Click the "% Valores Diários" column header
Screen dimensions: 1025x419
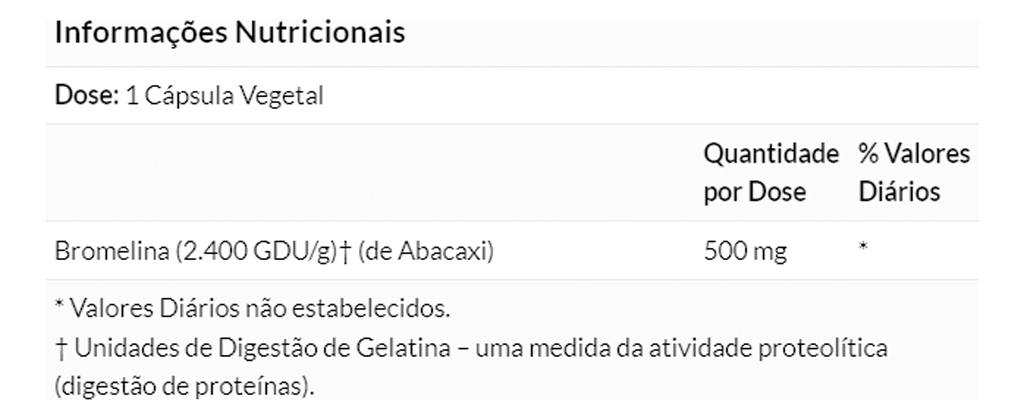coord(913,173)
